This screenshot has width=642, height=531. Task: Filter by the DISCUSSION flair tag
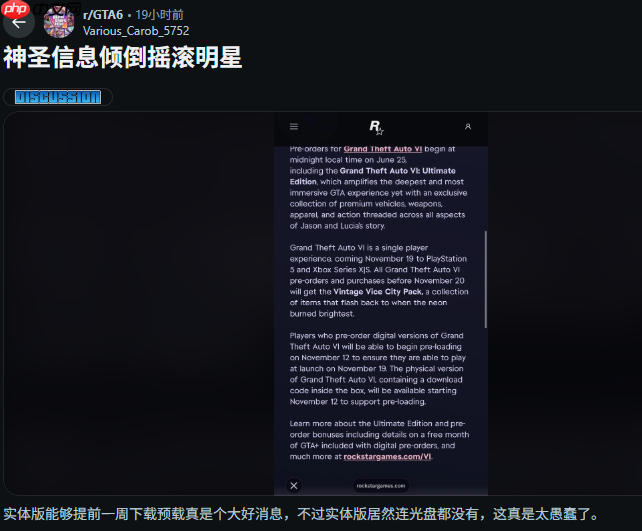tap(58, 97)
